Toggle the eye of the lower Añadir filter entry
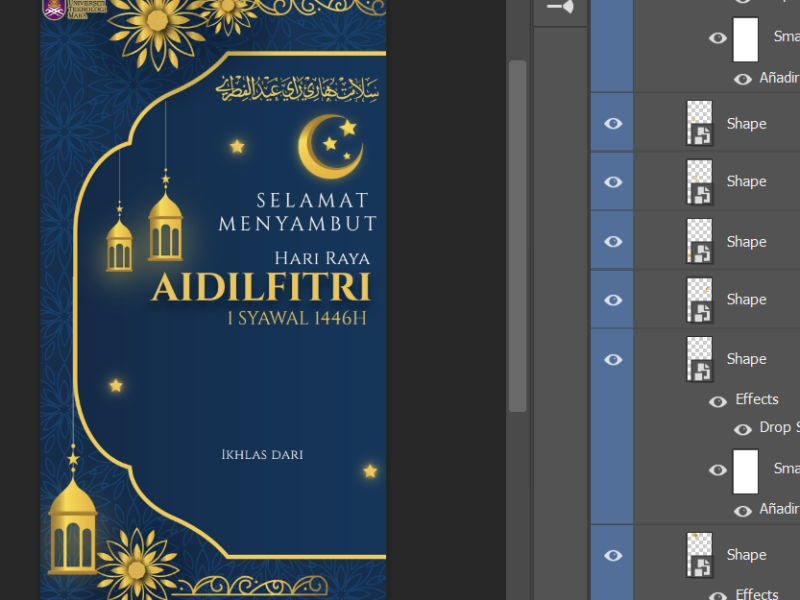Screen dimensions: 800x600 pyautogui.click(x=742, y=511)
